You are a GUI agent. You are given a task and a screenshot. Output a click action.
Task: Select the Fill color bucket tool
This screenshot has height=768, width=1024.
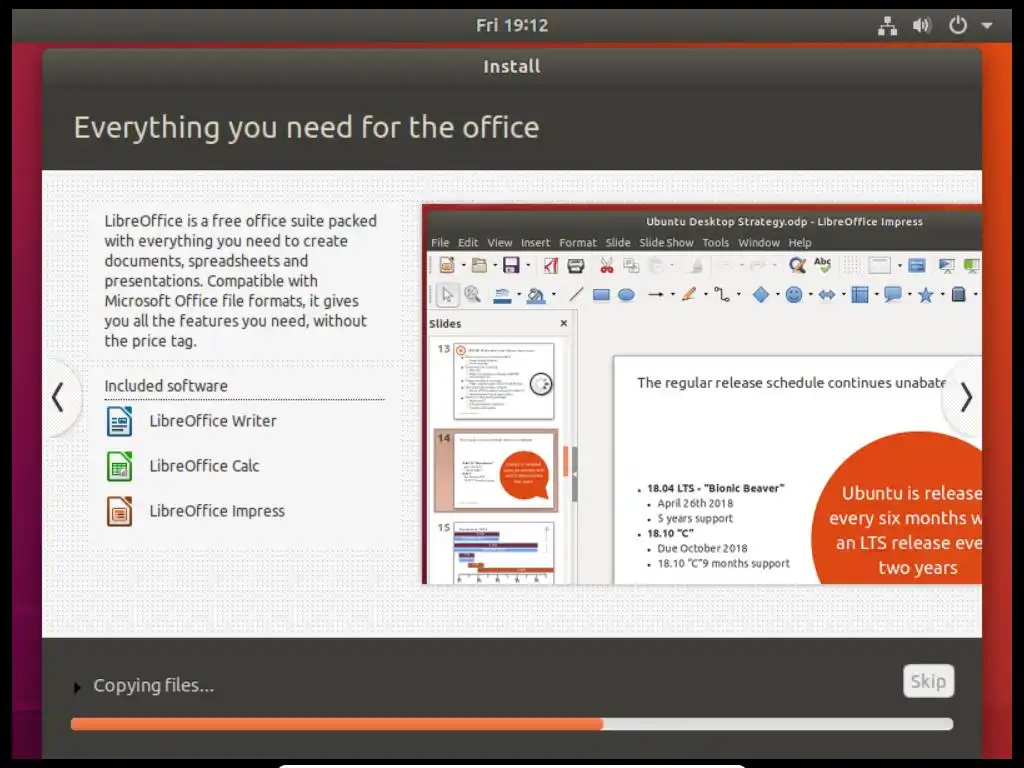536,295
